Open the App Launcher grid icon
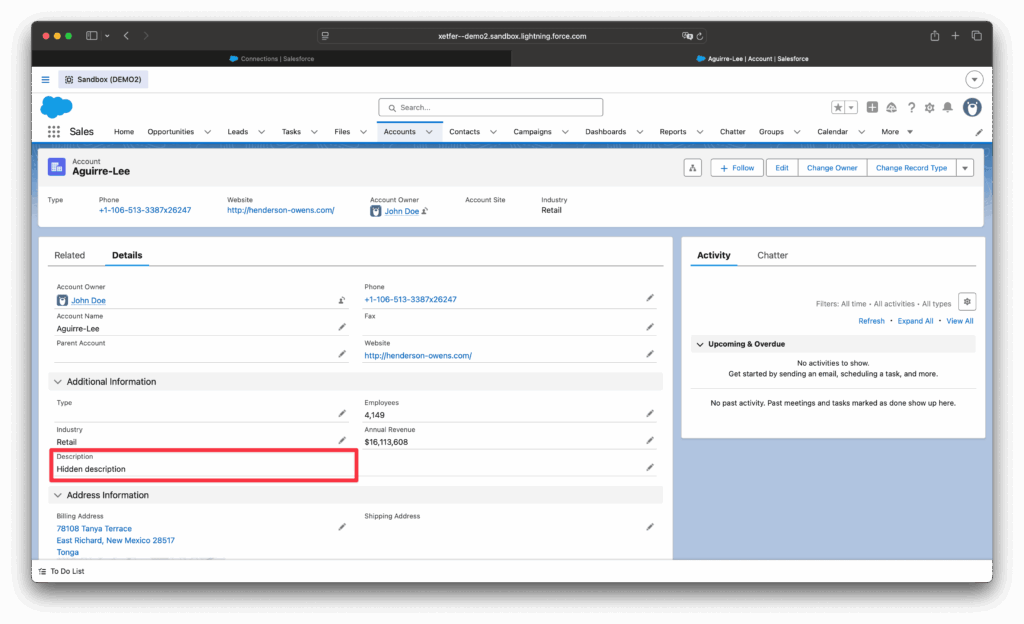 [x=54, y=132]
